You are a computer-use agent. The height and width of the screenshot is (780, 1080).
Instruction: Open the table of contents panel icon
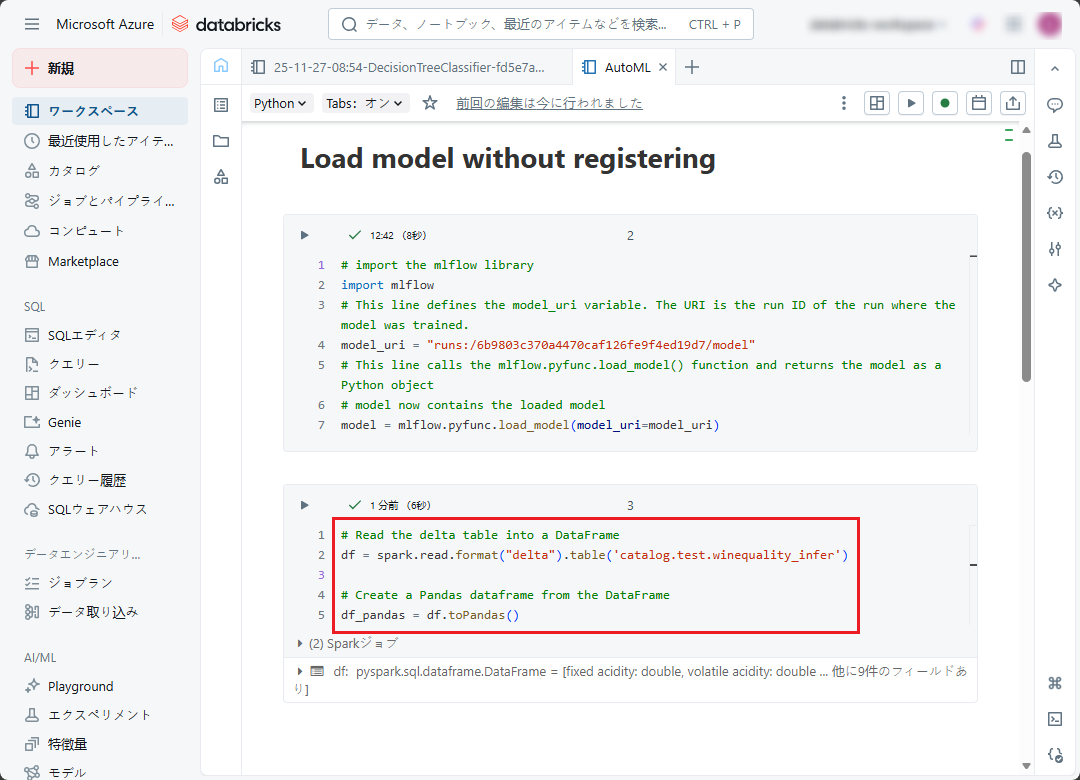pos(221,104)
